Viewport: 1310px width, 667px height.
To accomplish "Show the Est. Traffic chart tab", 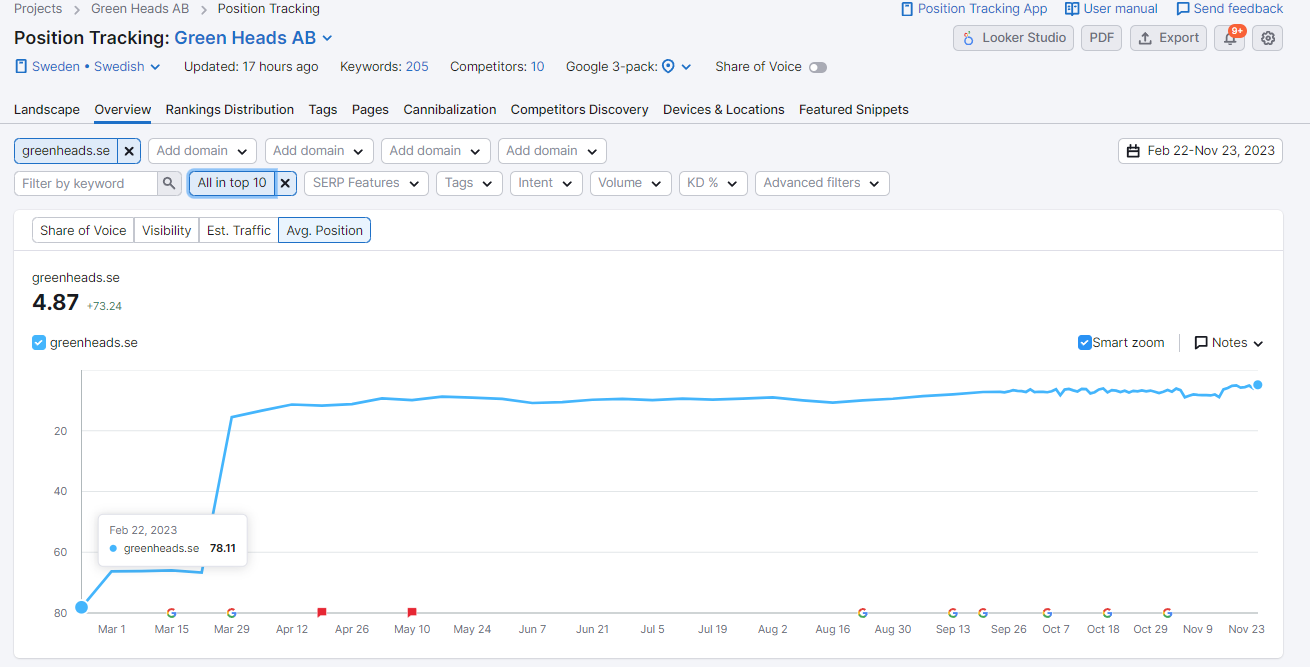I will point(239,231).
